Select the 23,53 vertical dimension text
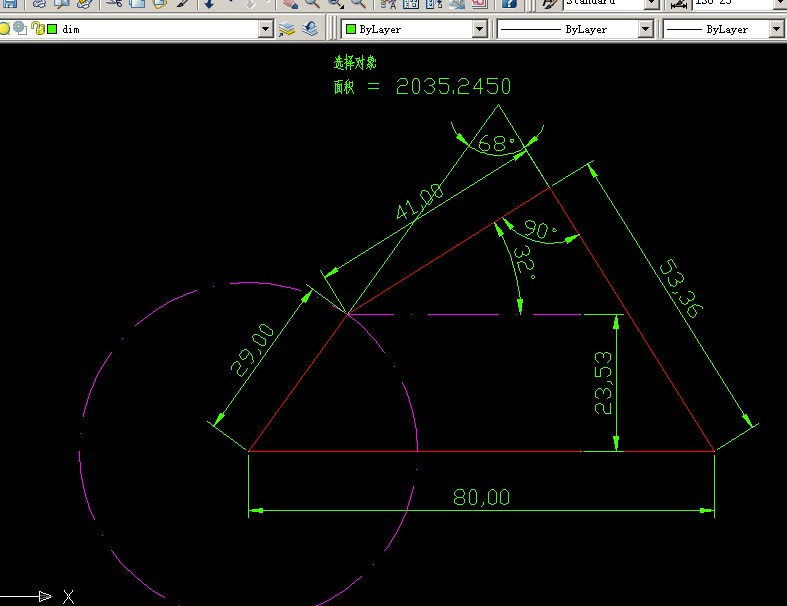This screenshot has width=787, height=606. click(603, 383)
